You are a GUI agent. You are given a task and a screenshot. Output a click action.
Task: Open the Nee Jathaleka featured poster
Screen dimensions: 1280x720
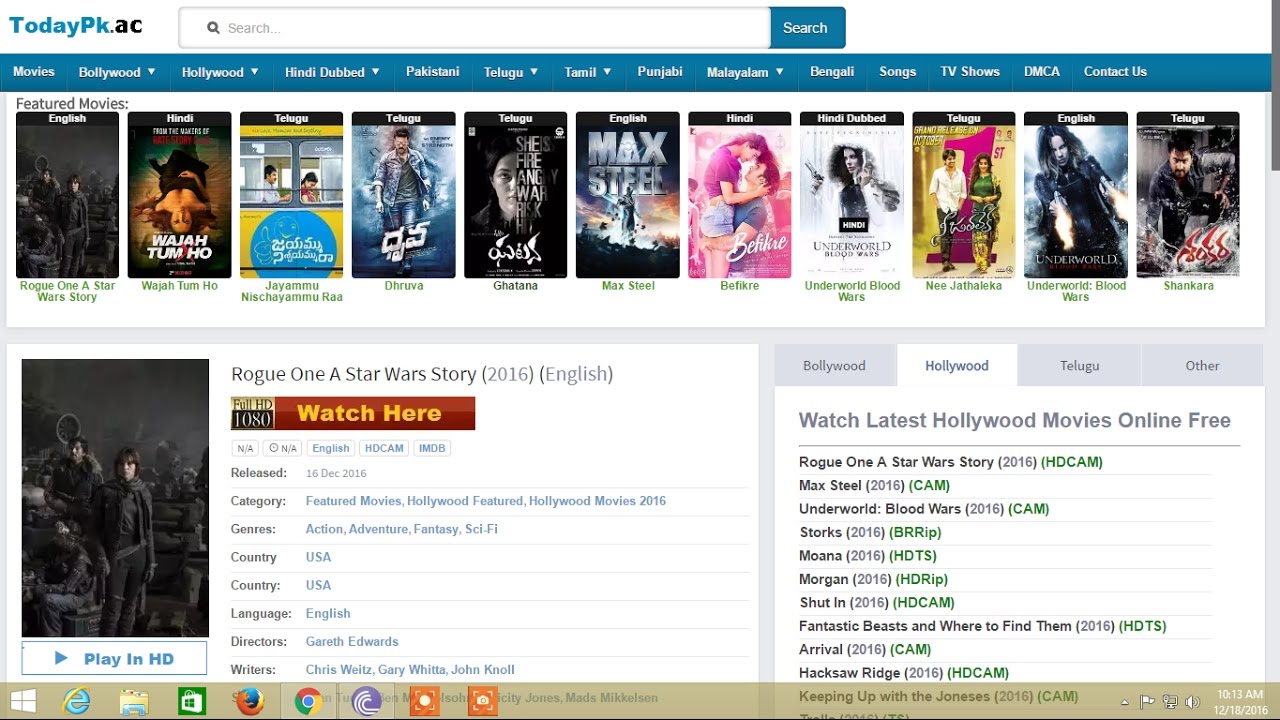pyautogui.click(x=963, y=195)
